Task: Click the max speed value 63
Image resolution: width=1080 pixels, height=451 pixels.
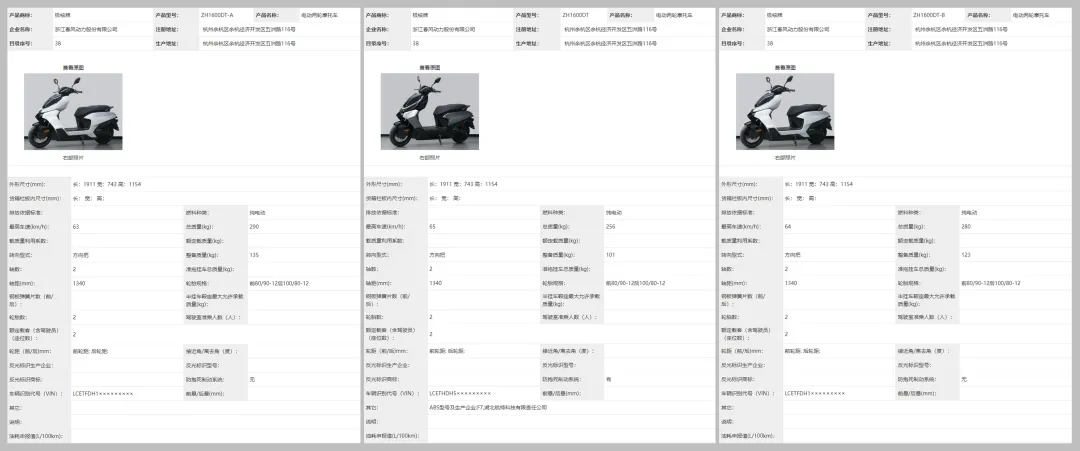Action: pyautogui.click(x=75, y=227)
